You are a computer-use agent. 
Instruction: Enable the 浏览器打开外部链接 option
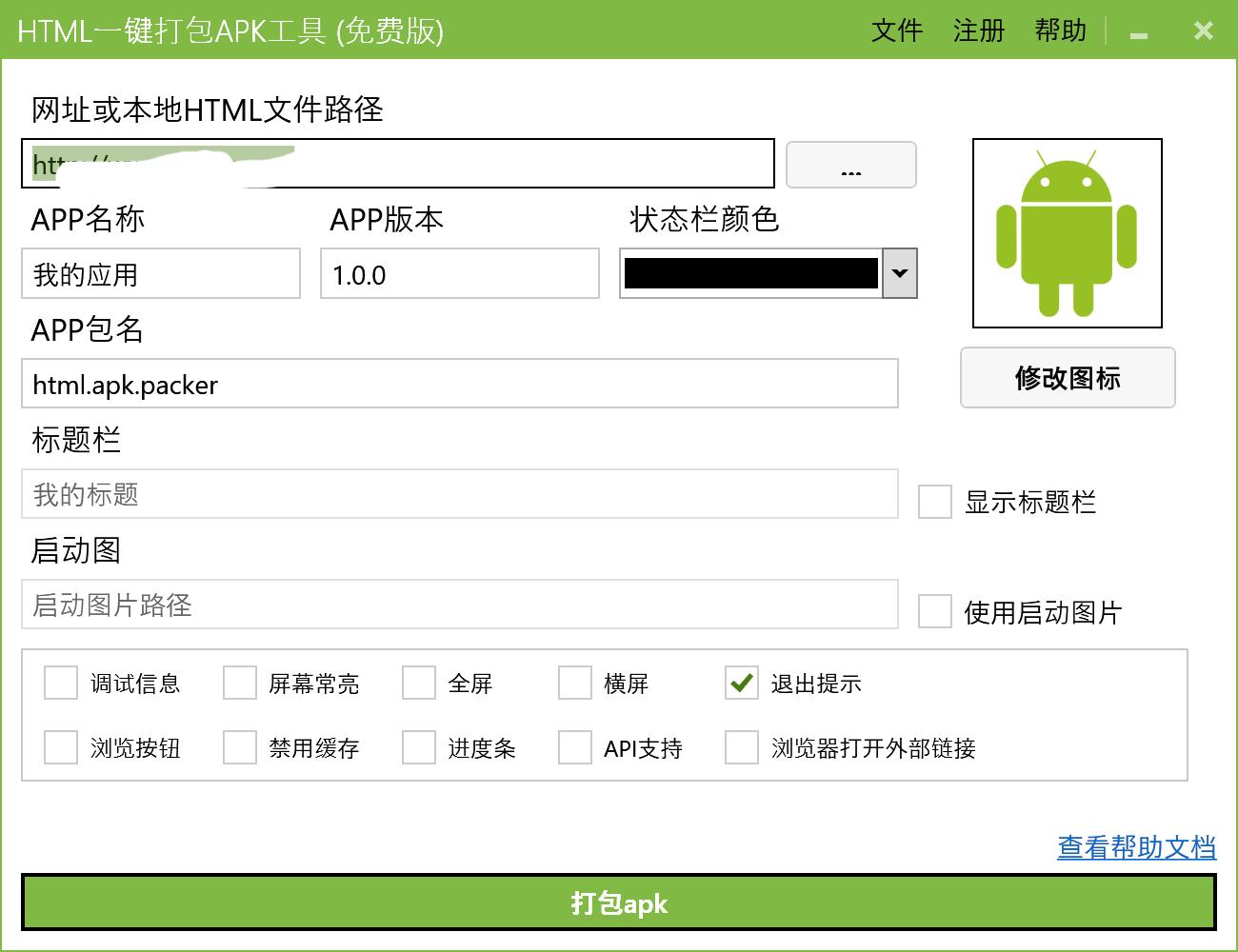(741, 748)
